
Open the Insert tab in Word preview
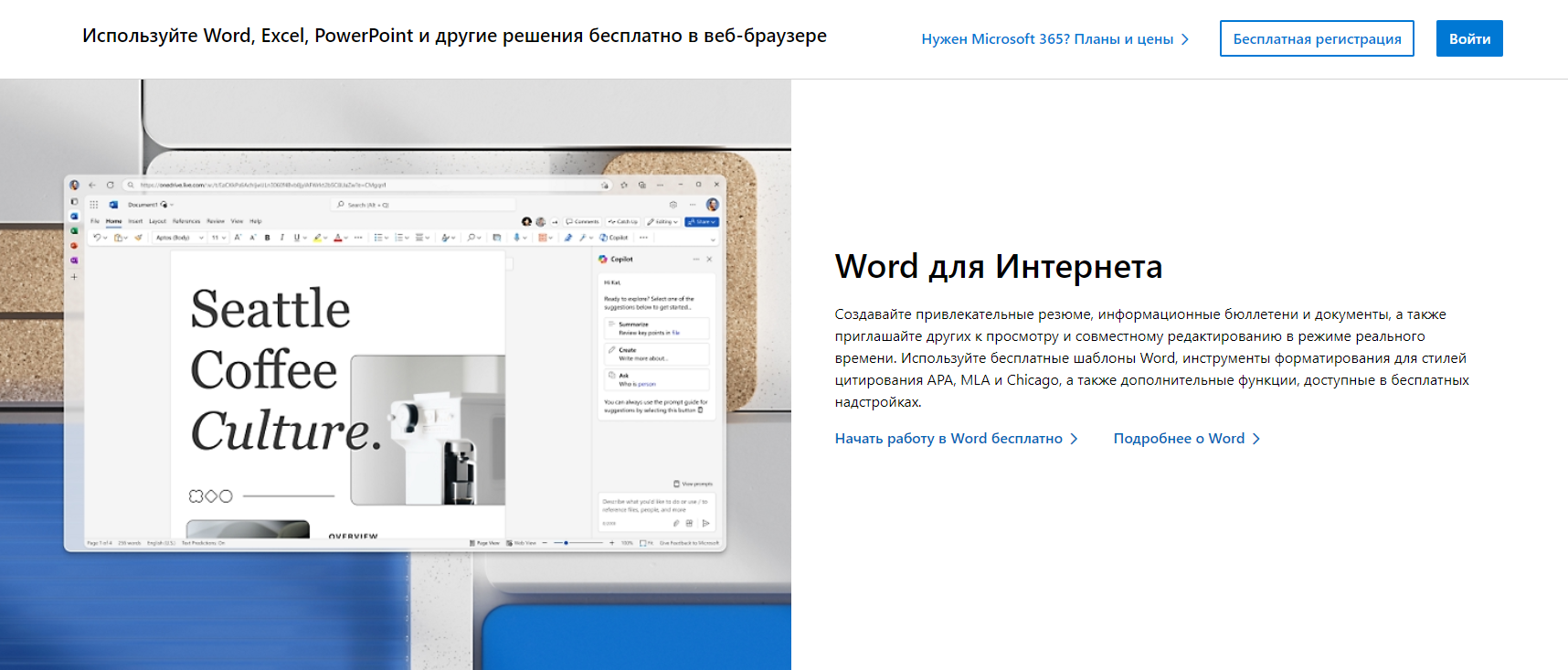tap(135, 221)
